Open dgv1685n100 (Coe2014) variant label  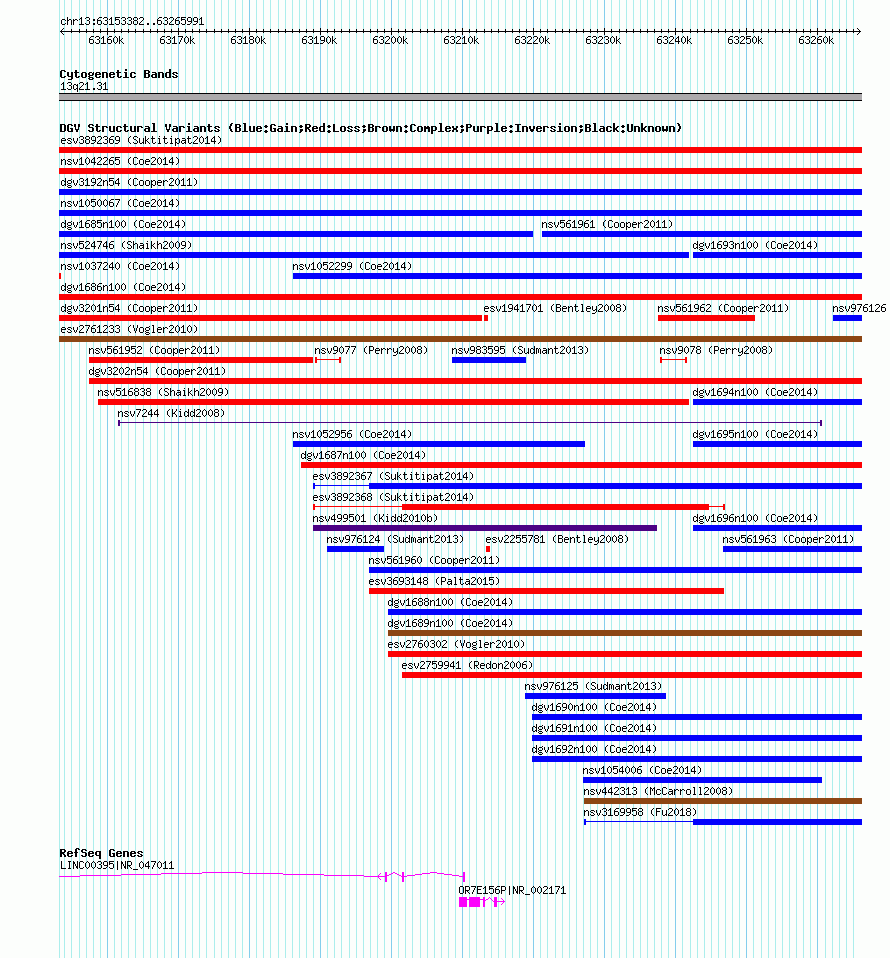(x=123, y=224)
